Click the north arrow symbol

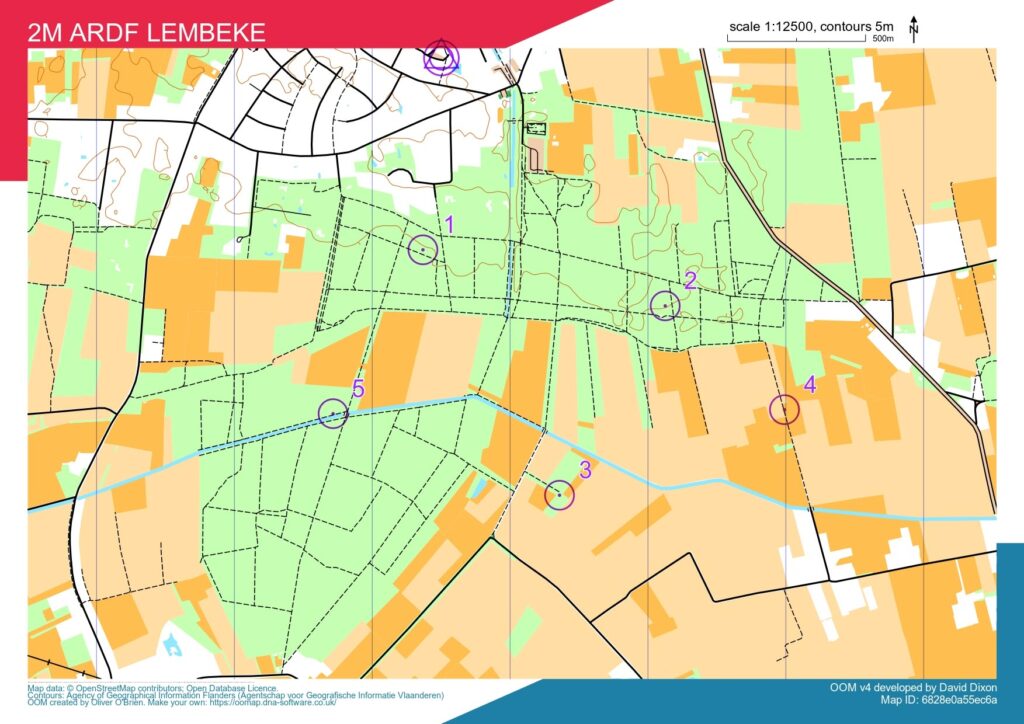[x=913, y=28]
